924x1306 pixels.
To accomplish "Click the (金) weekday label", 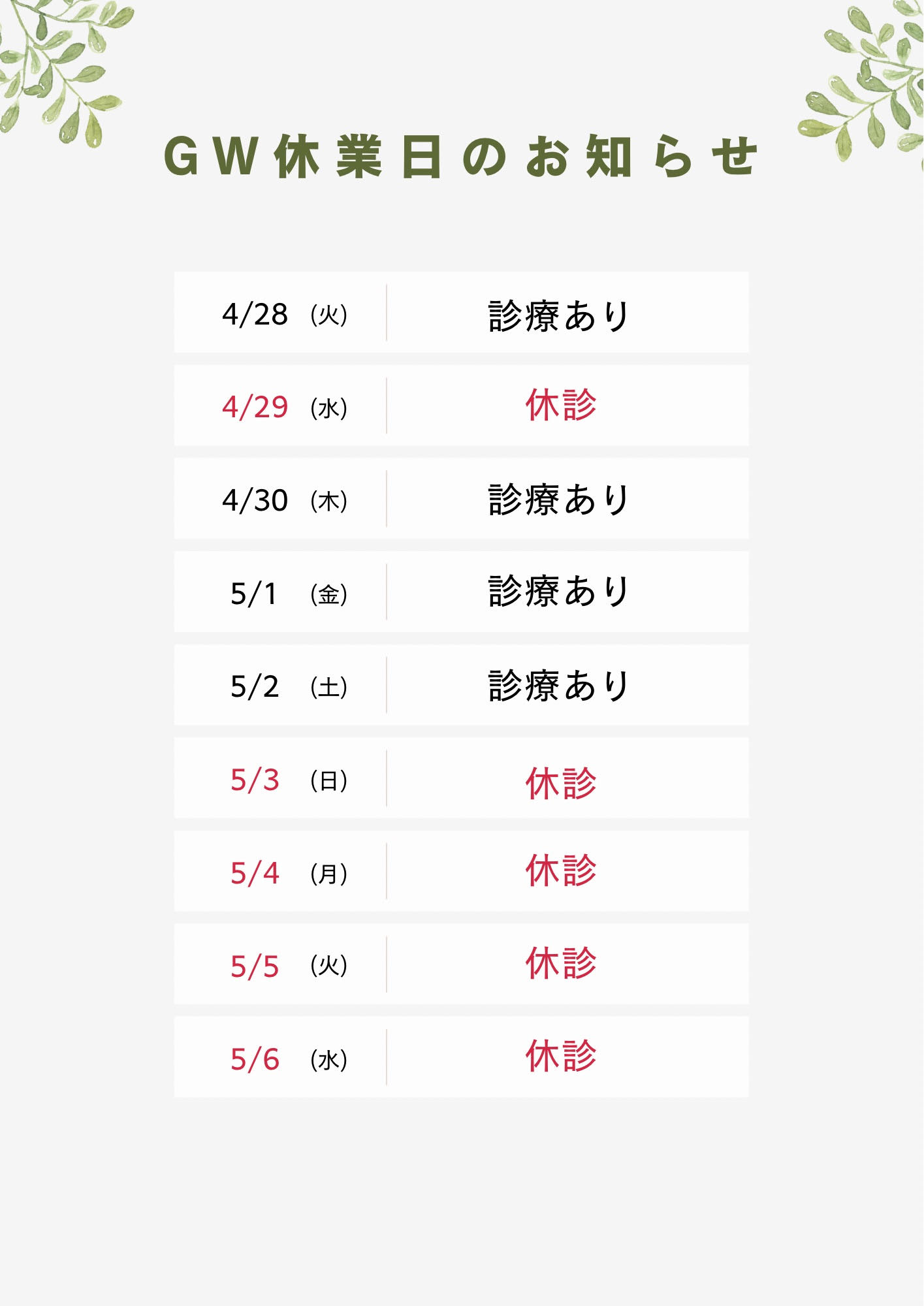I will pyautogui.click(x=328, y=595).
